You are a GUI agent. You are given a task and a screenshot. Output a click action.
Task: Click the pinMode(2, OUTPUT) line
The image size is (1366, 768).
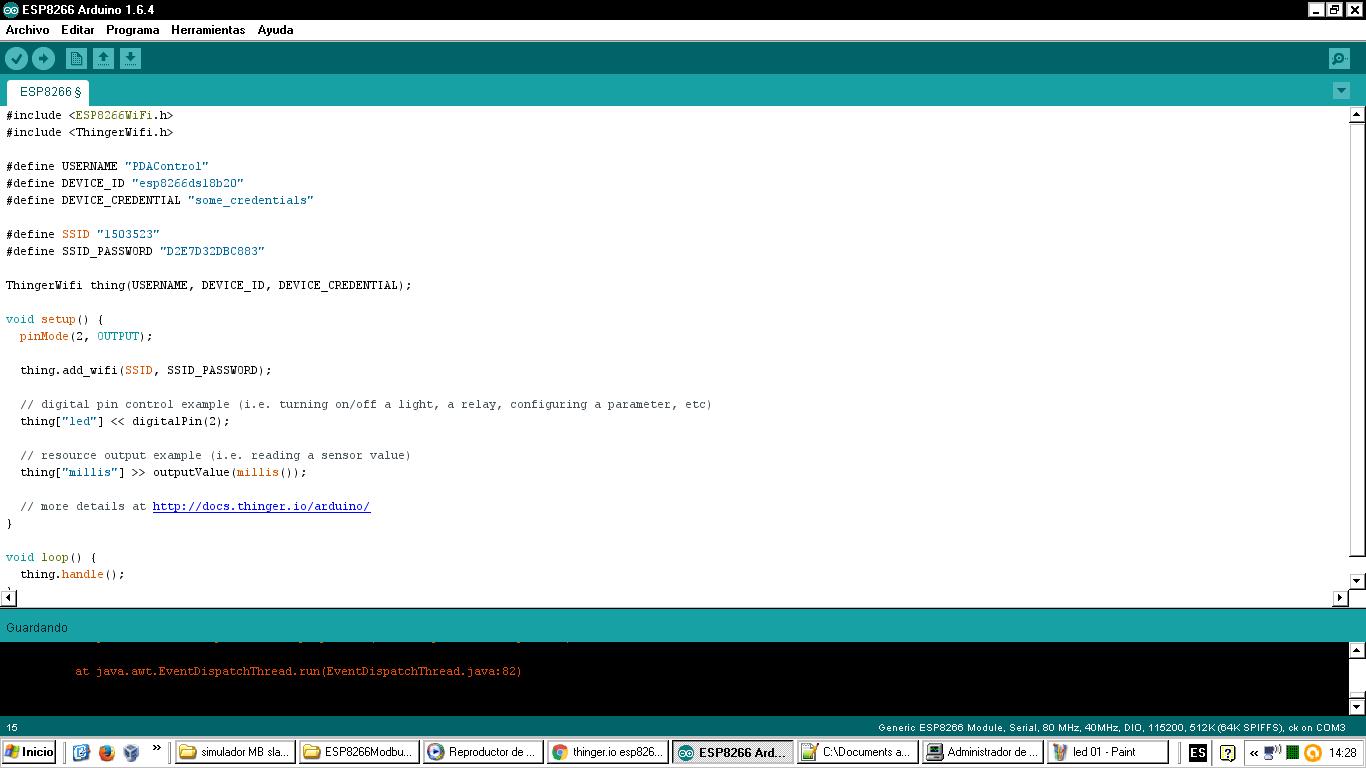coord(86,336)
